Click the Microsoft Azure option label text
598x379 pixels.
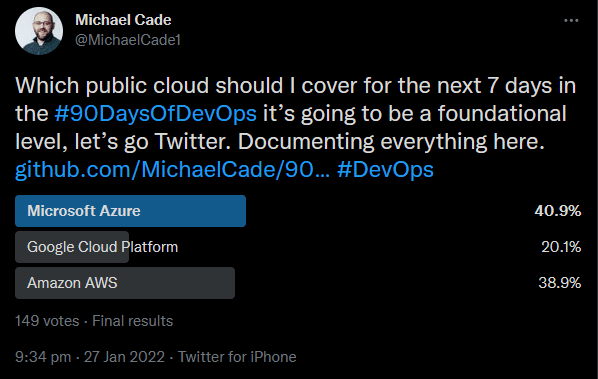[x=84, y=211]
